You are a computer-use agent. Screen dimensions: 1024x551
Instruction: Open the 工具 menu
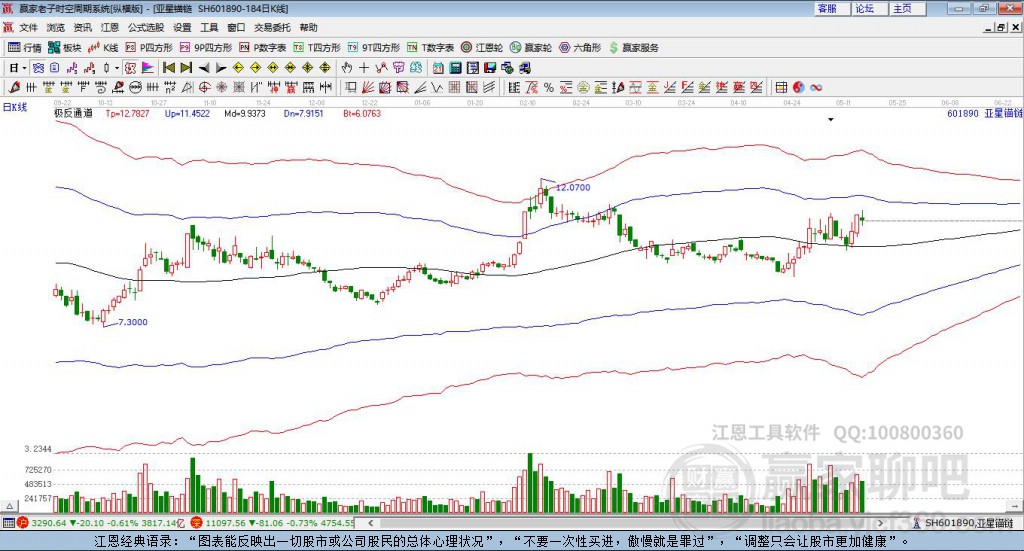click(x=209, y=27)
